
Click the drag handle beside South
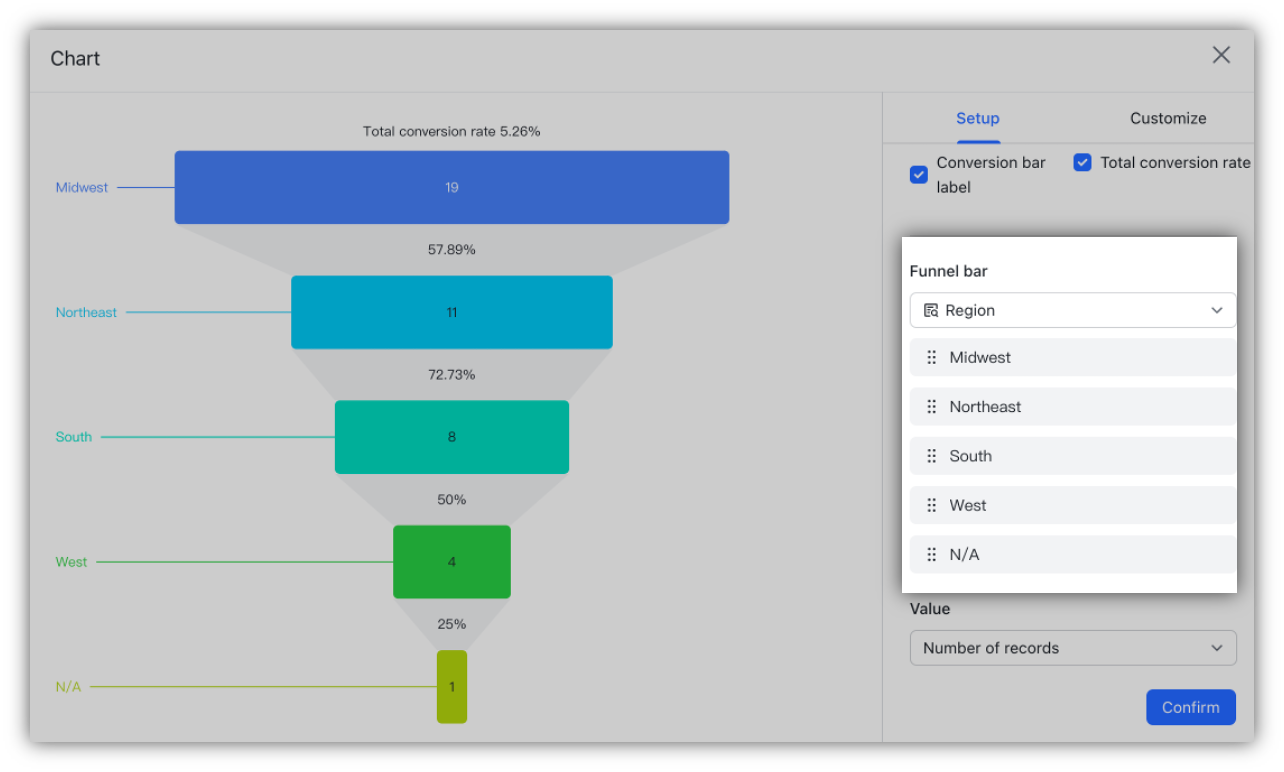[931, 456]
